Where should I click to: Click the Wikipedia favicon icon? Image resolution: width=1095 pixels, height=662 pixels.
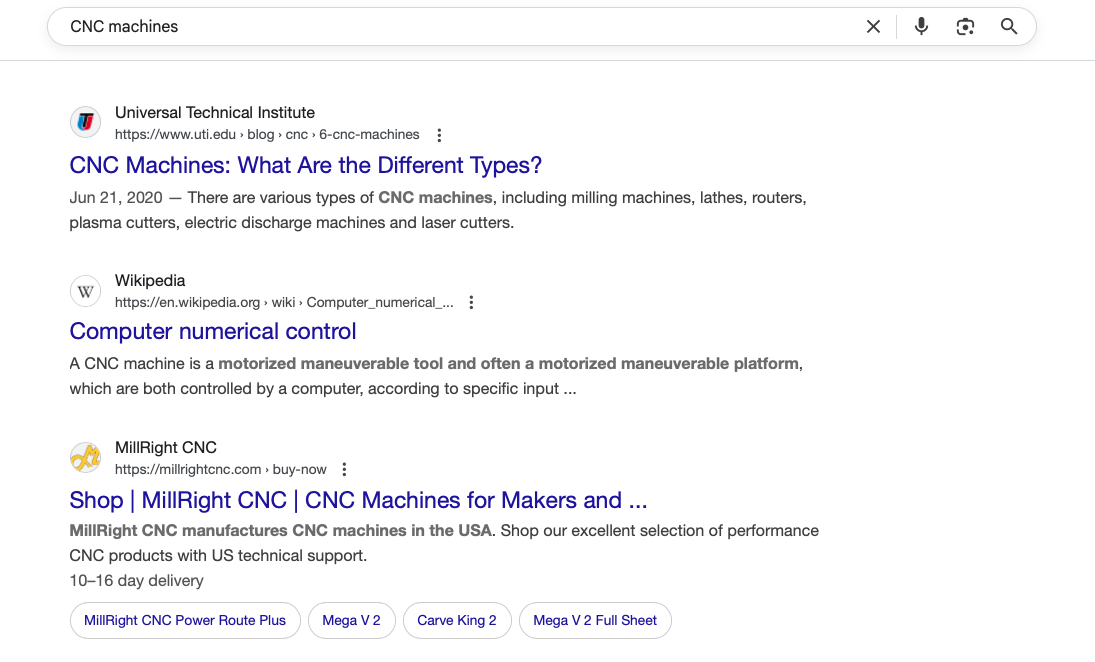click(x=86, y=291)
